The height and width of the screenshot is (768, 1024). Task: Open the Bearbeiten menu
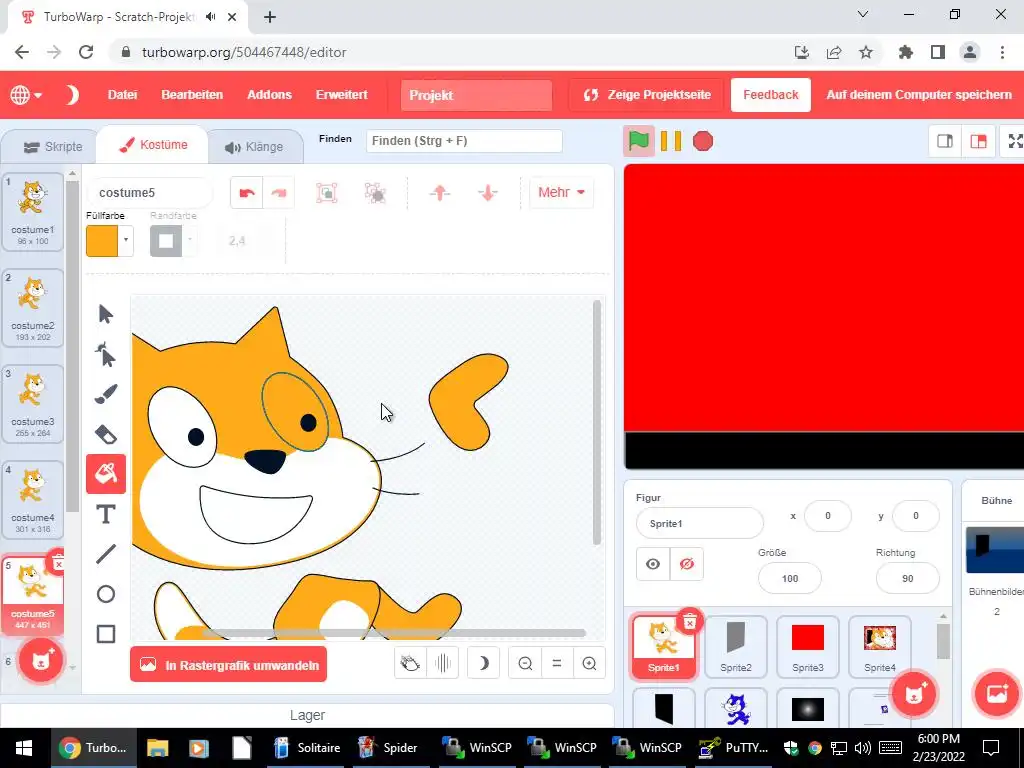pyautogui.click(x=192, y=95)
